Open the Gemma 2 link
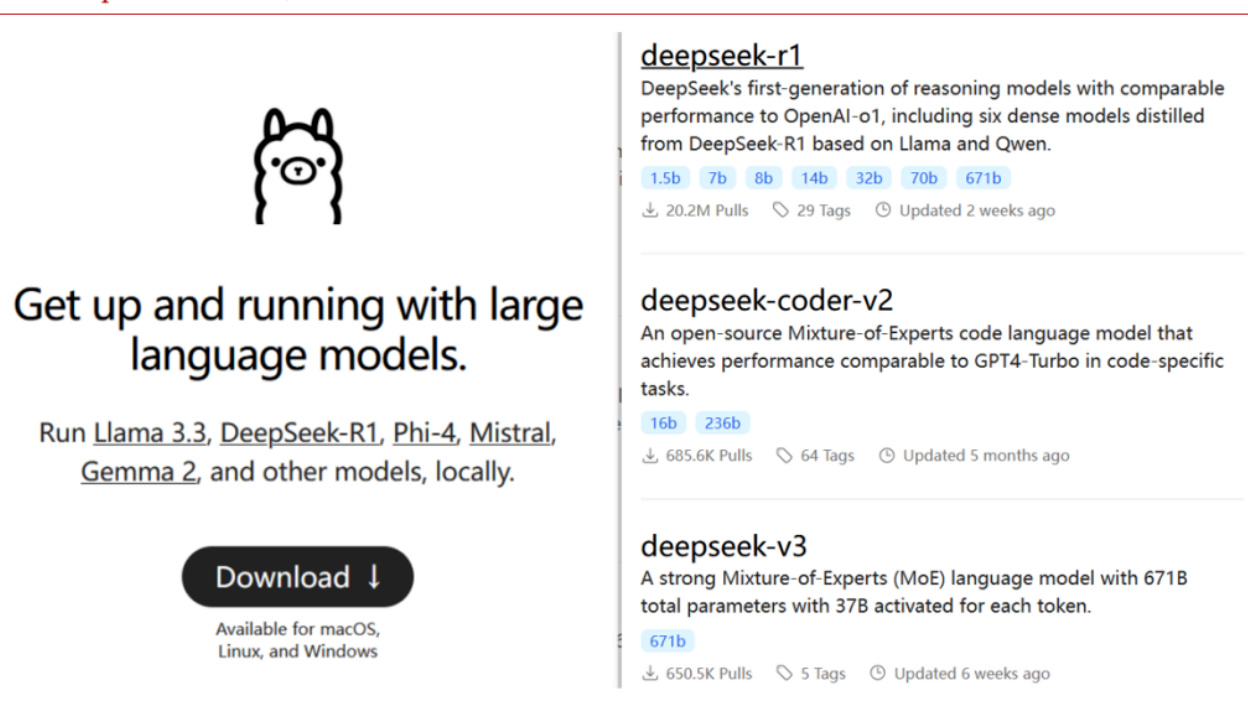The height and width of the screenshot is (702, 1248). tap(138, 471)
